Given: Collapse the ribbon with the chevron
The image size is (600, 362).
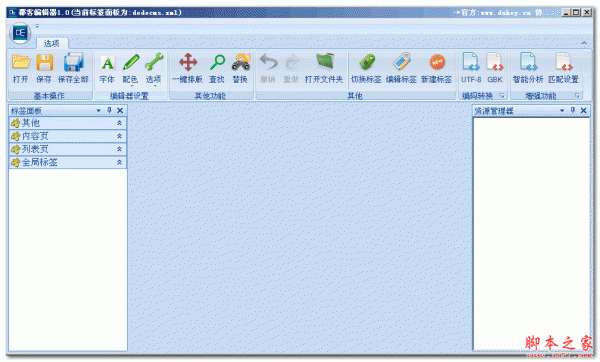Looking at the screenshot, I should point(584,43).
